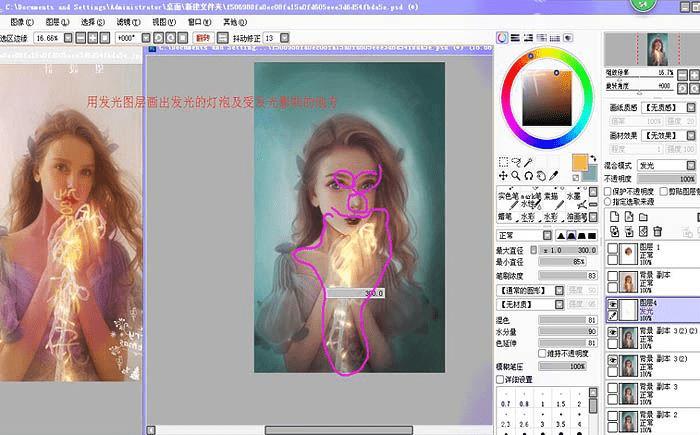Select the eyedropper color picker tool

coord(554,176)
